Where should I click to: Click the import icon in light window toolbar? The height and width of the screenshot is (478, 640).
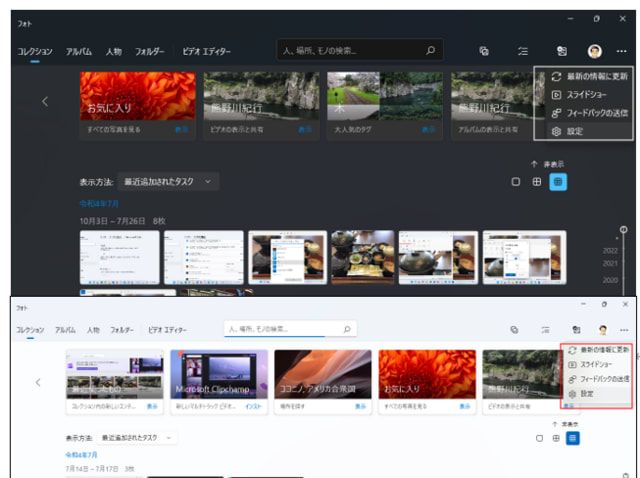tap(576, 329)
